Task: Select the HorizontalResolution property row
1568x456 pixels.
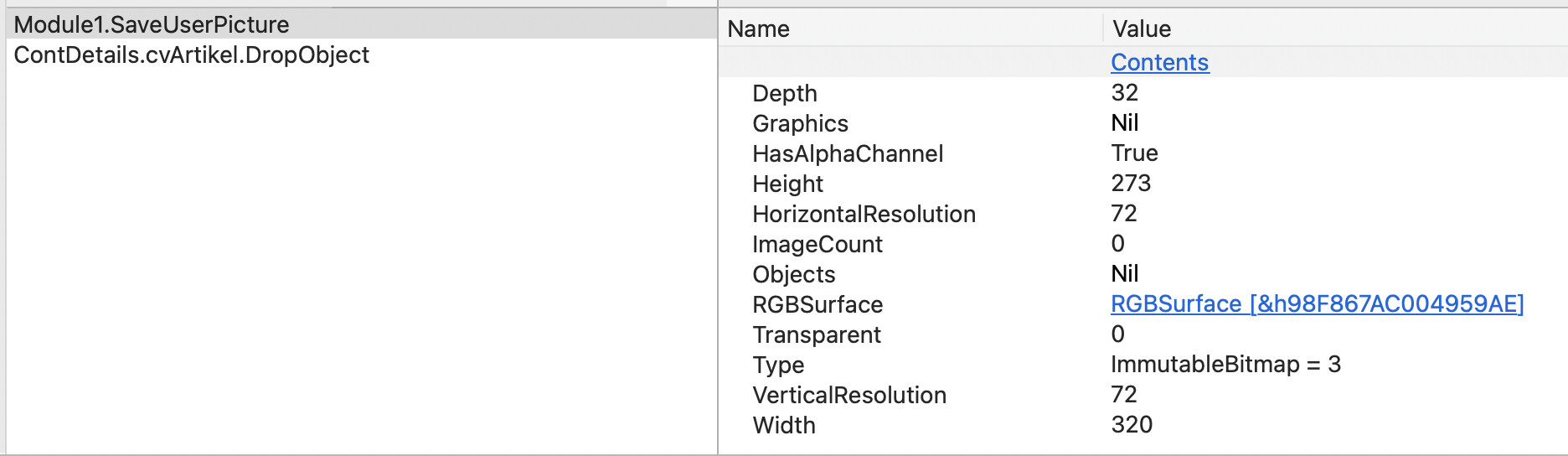Action: coord(864,214)
